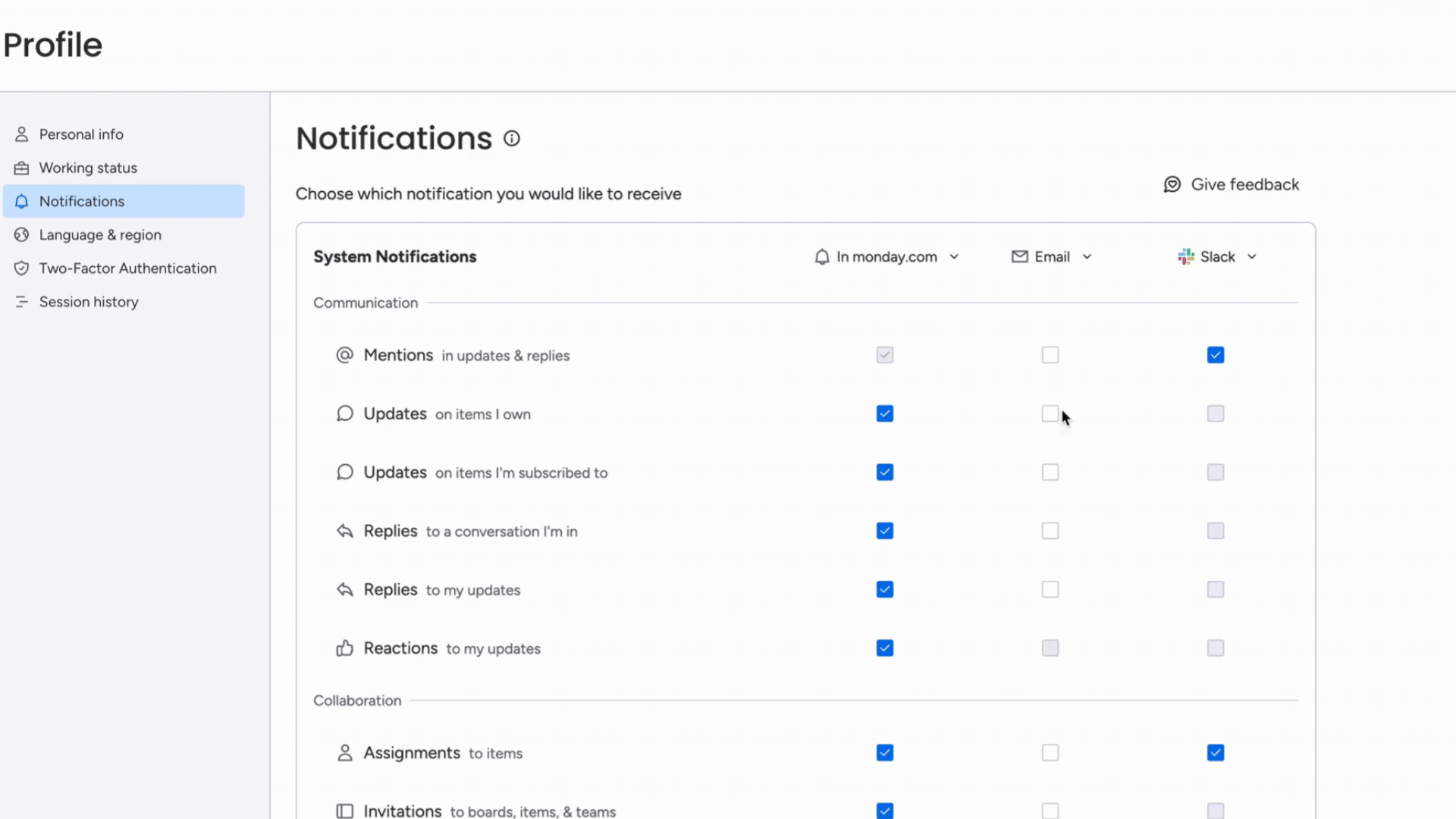Click "Choose which notification you would like to receive"
The width and height of the screenshot is (1456, 819).
click(488, 194)
